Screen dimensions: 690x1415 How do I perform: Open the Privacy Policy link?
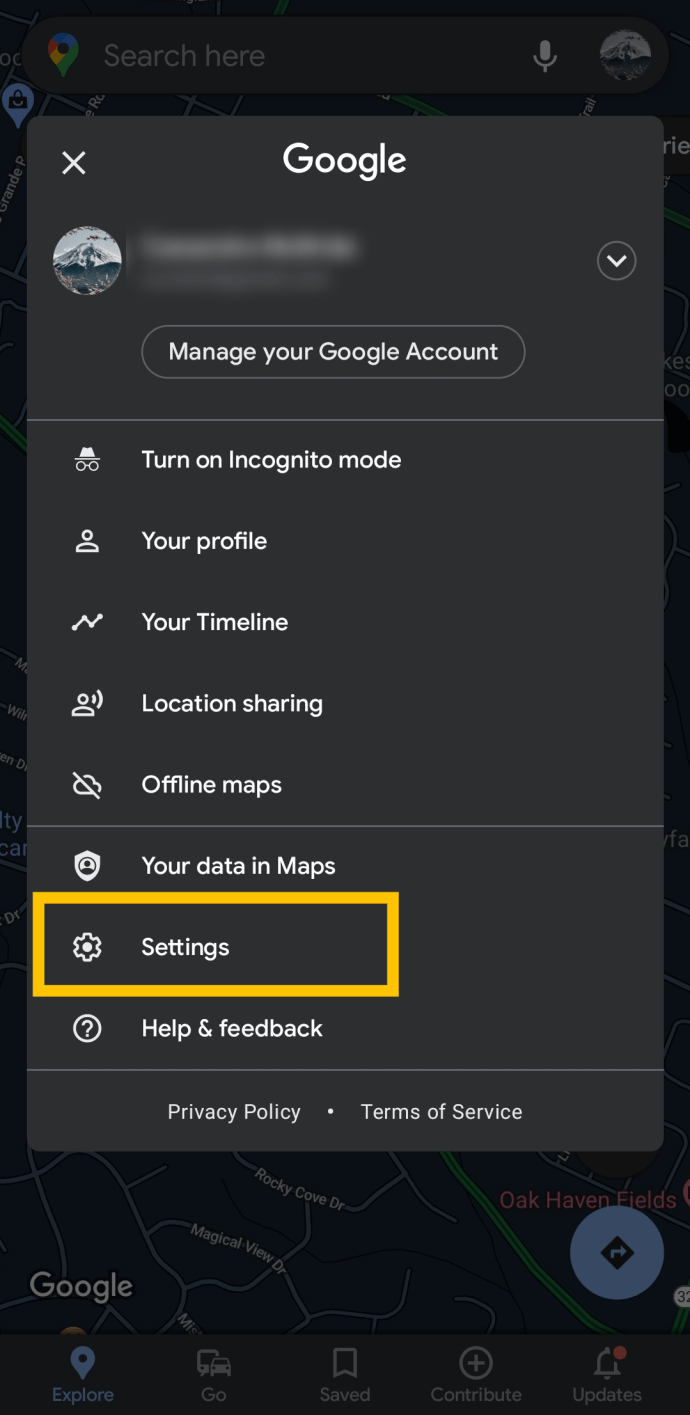coord(234,1112)
